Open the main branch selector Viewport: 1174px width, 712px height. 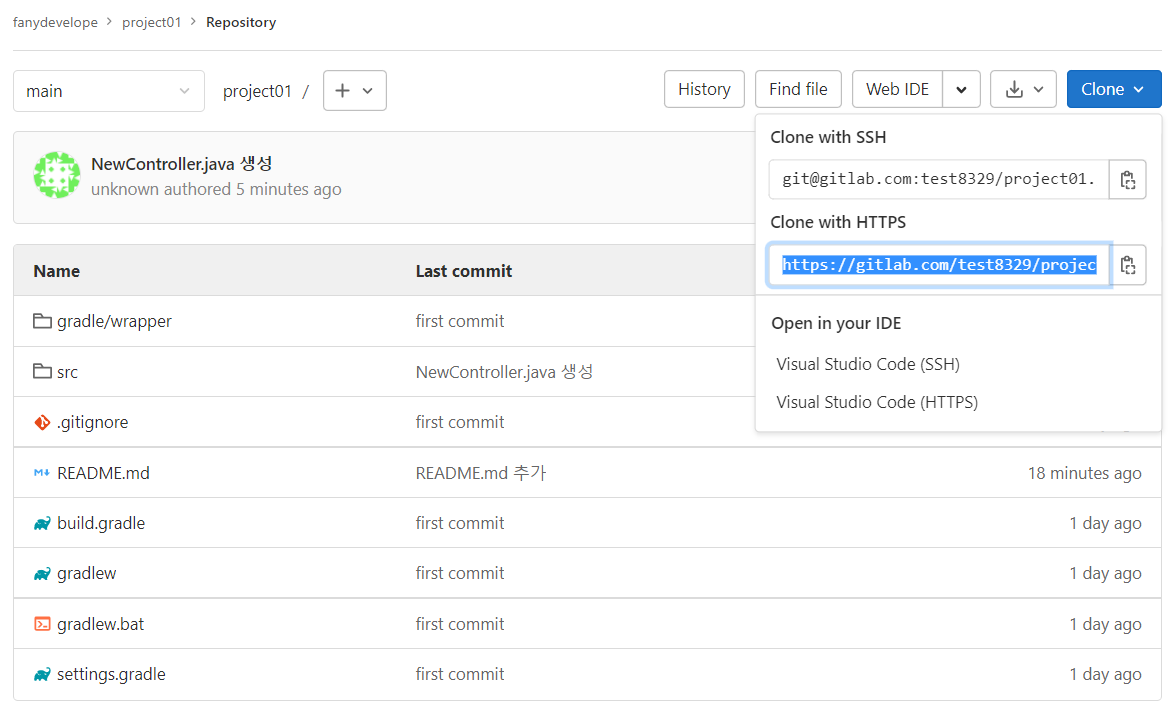pos(108,89)
